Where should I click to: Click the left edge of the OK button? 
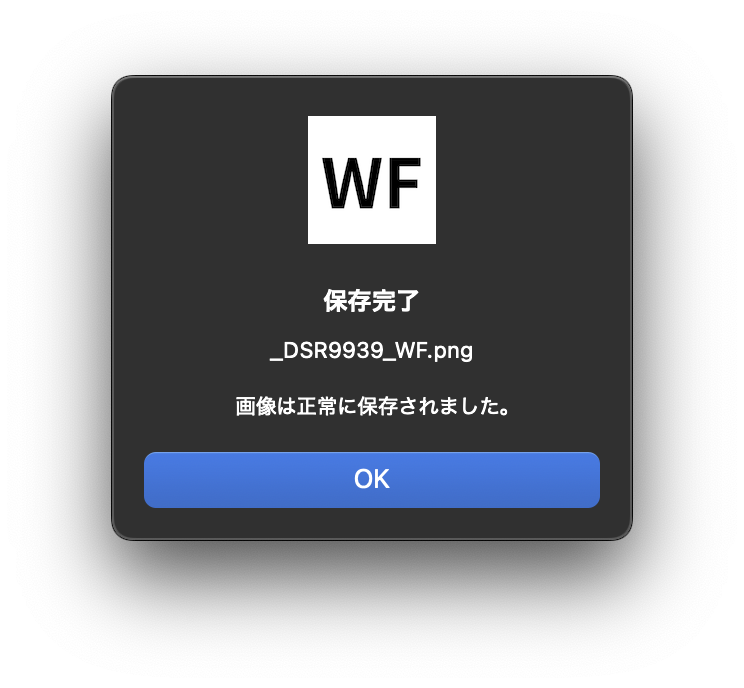click(152, 480)
